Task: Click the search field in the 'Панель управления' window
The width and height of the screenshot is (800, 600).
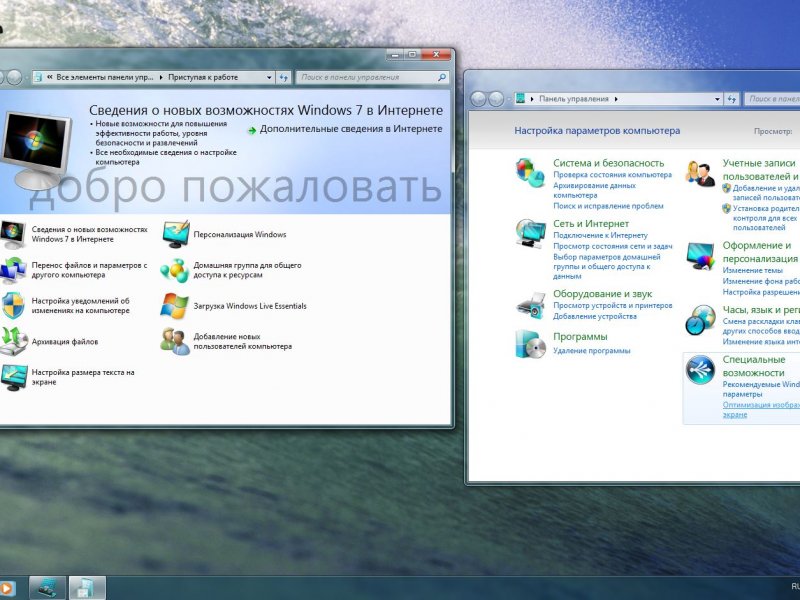Action: (x=772, y=99)
